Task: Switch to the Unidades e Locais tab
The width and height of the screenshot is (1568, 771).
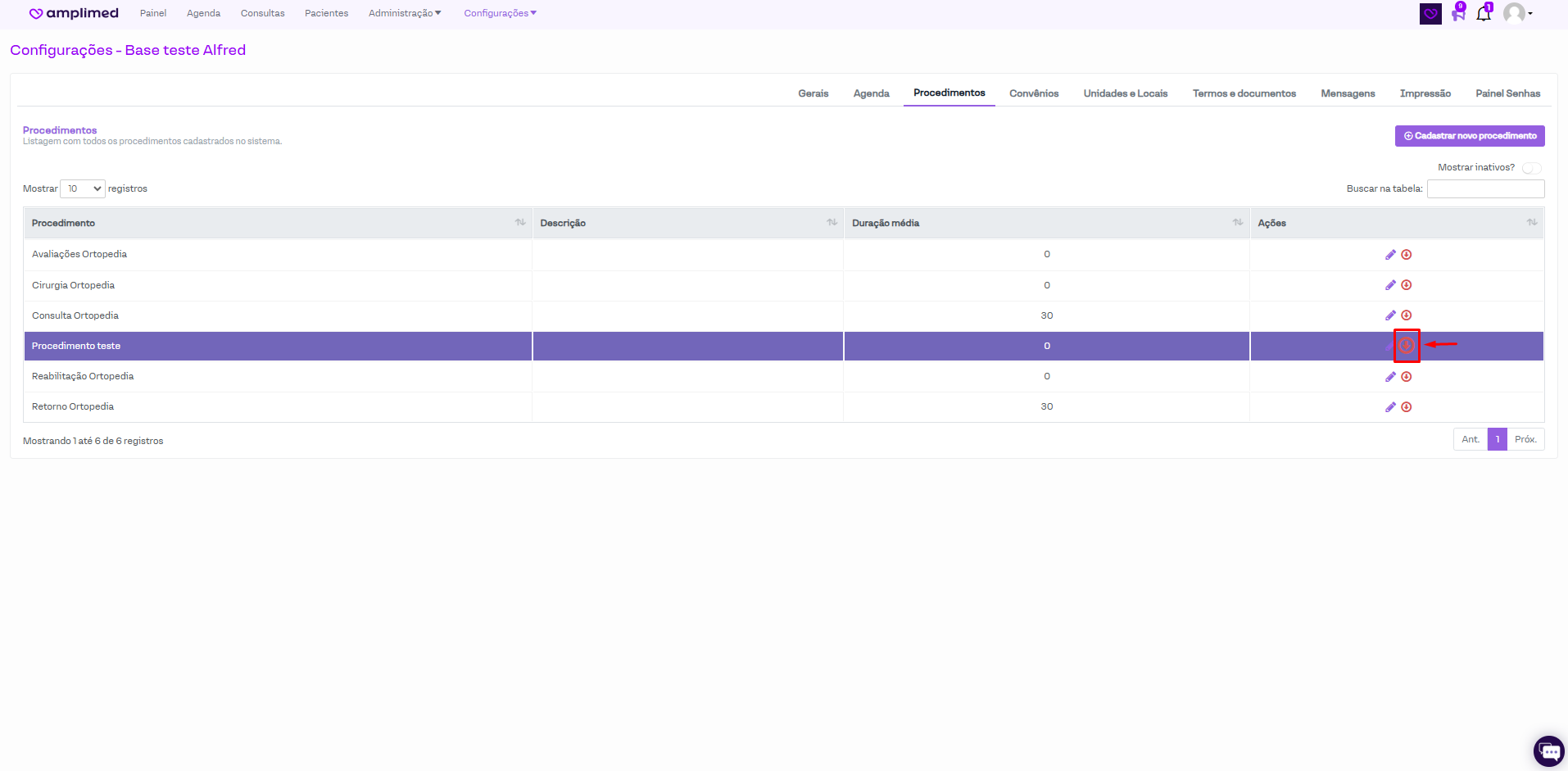Action: click(1125, 93)
